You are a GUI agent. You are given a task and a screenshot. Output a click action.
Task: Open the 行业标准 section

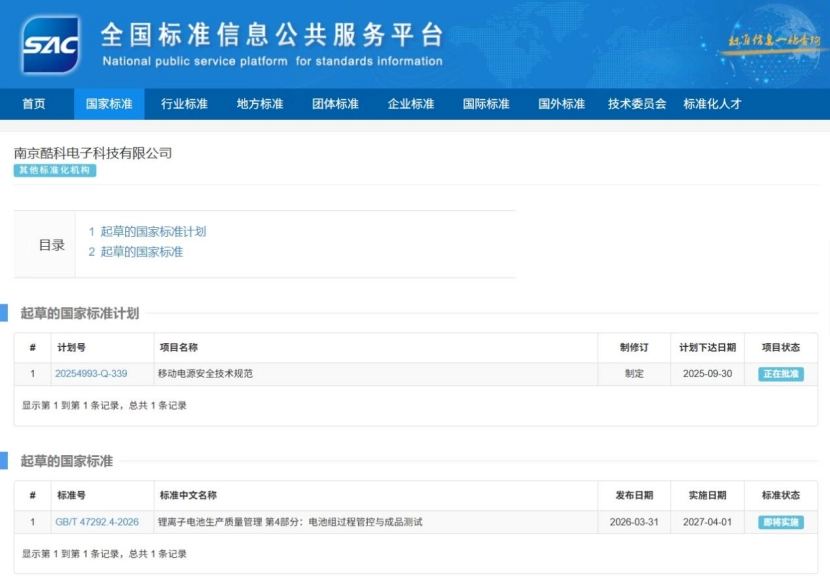click(186, 104)
